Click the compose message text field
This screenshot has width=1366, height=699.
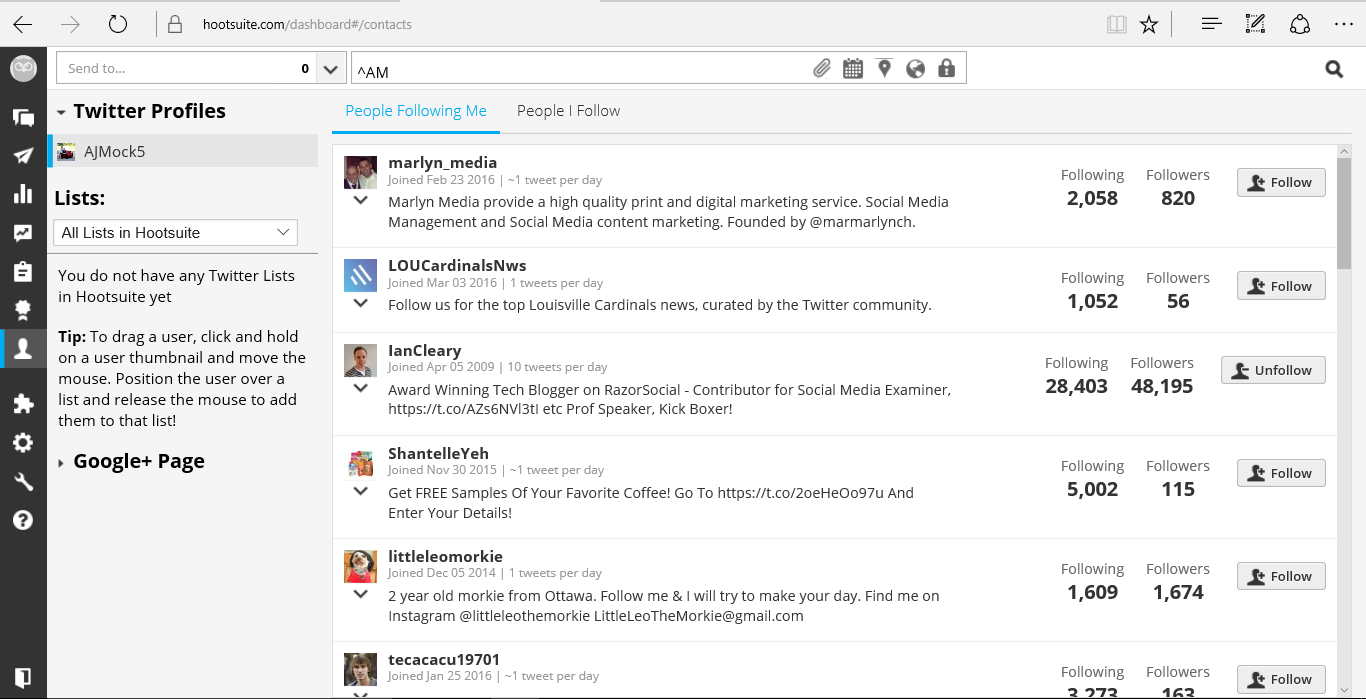pos(580,70)
